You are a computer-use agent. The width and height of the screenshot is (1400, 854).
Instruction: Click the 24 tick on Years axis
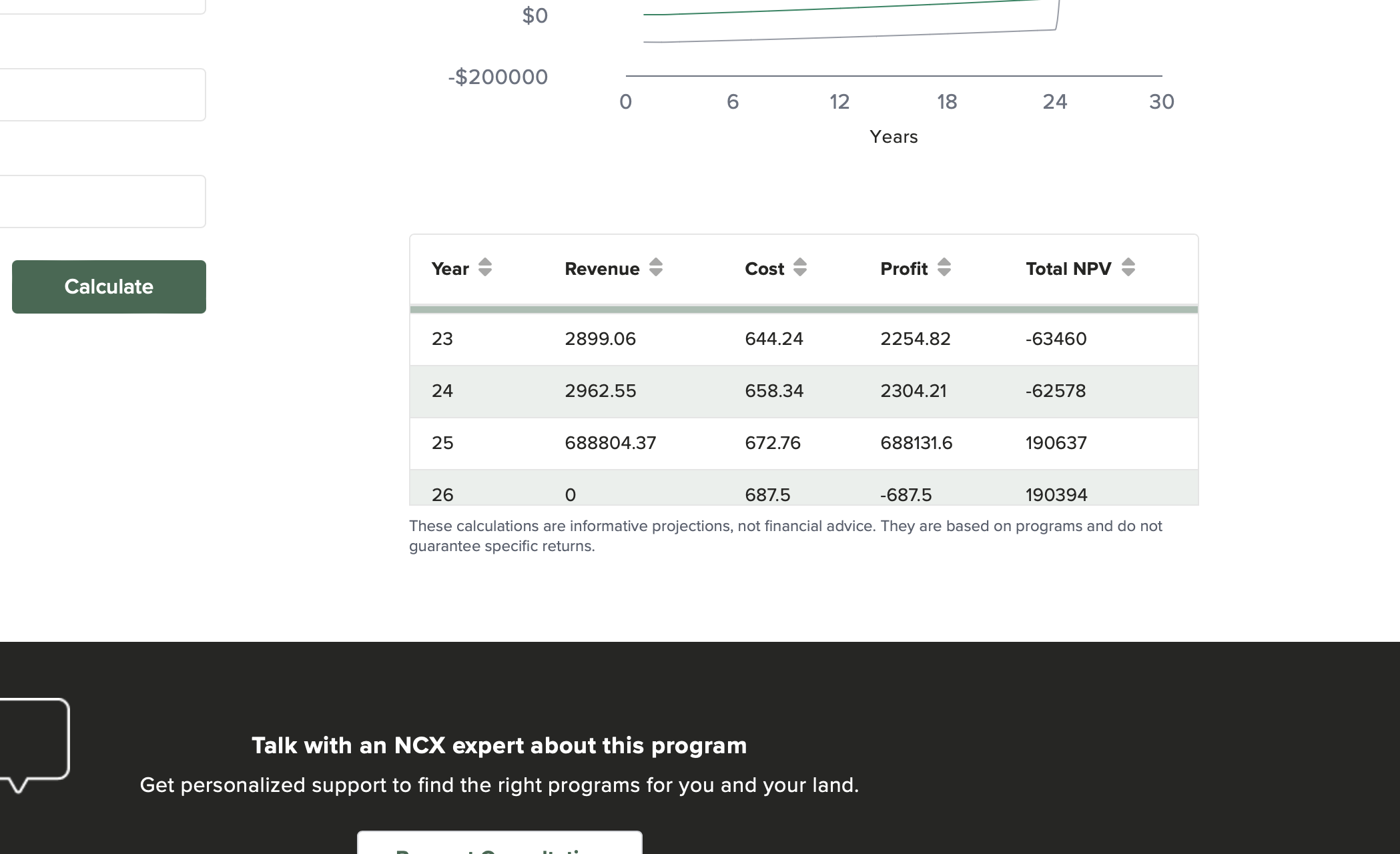(1055, 102)
